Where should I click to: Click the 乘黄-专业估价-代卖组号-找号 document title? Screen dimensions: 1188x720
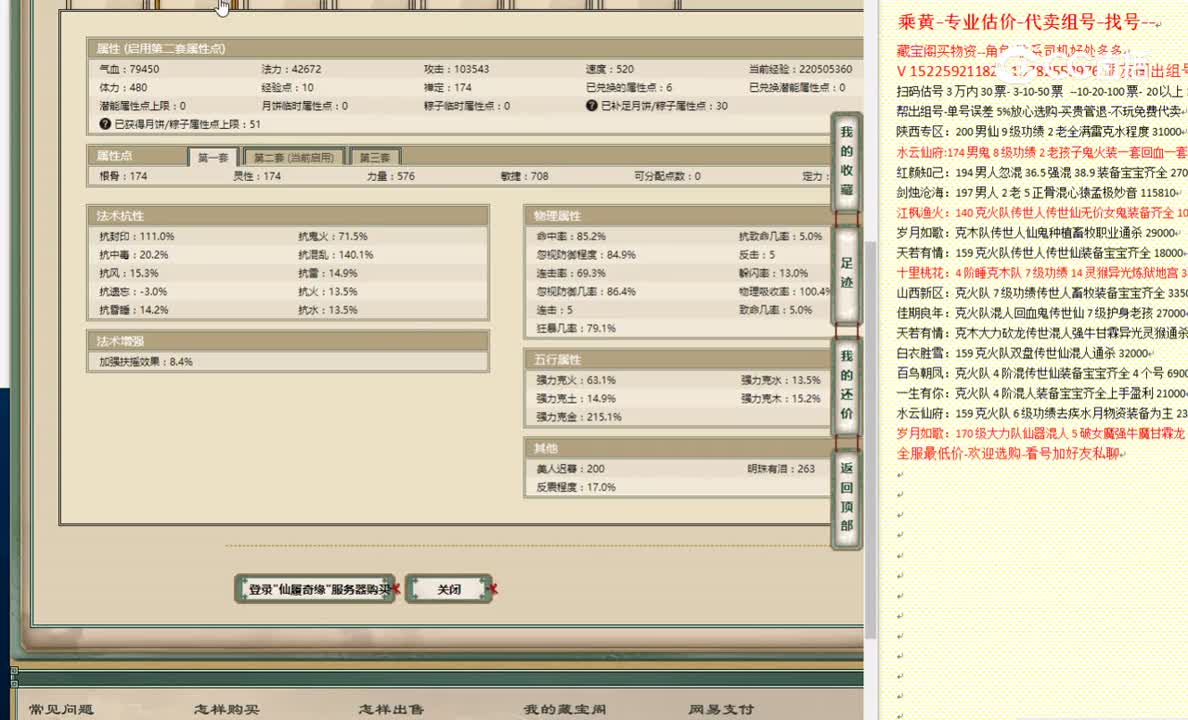click(x=1027, y=22)
